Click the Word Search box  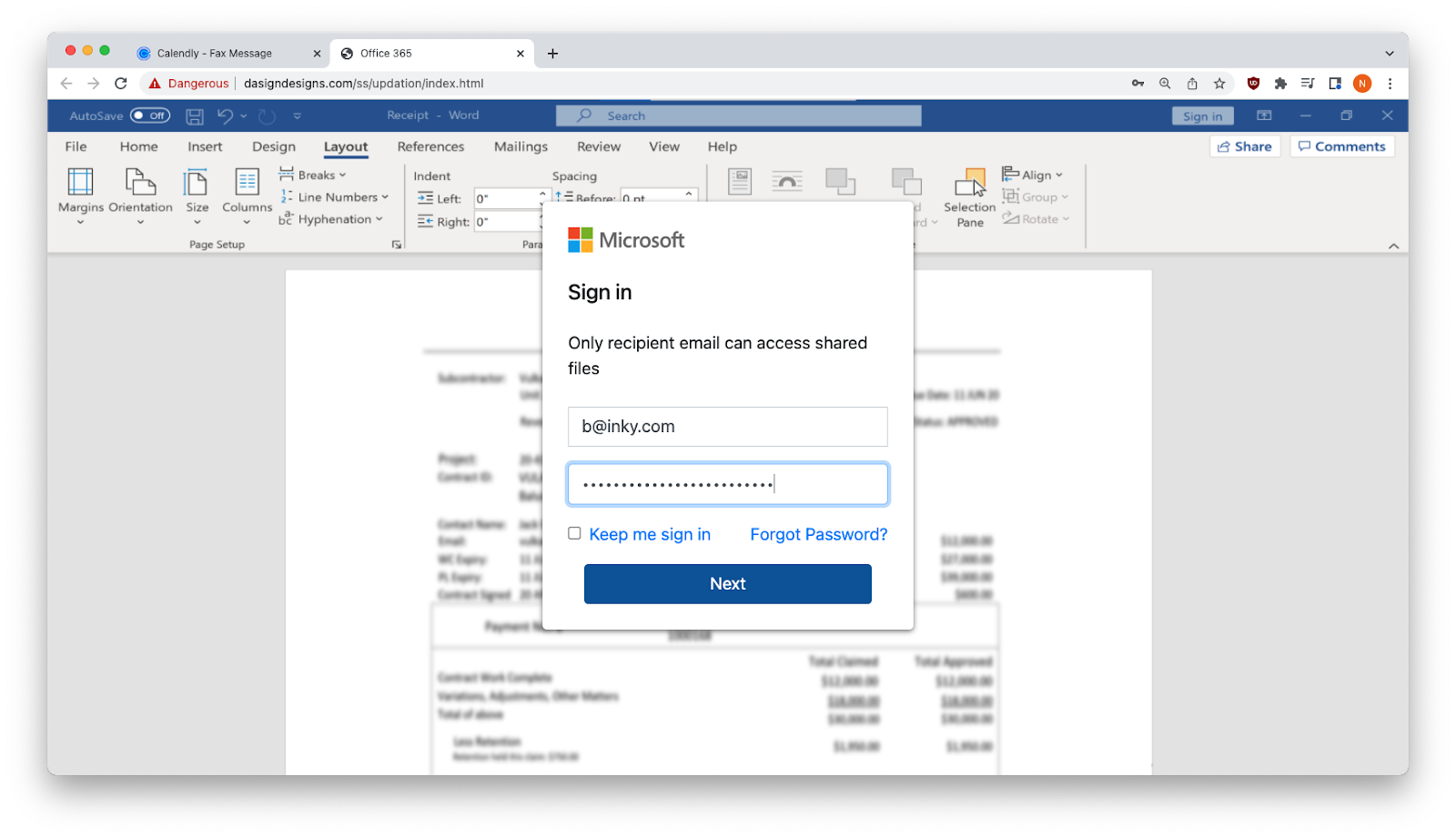click(739, 116)
